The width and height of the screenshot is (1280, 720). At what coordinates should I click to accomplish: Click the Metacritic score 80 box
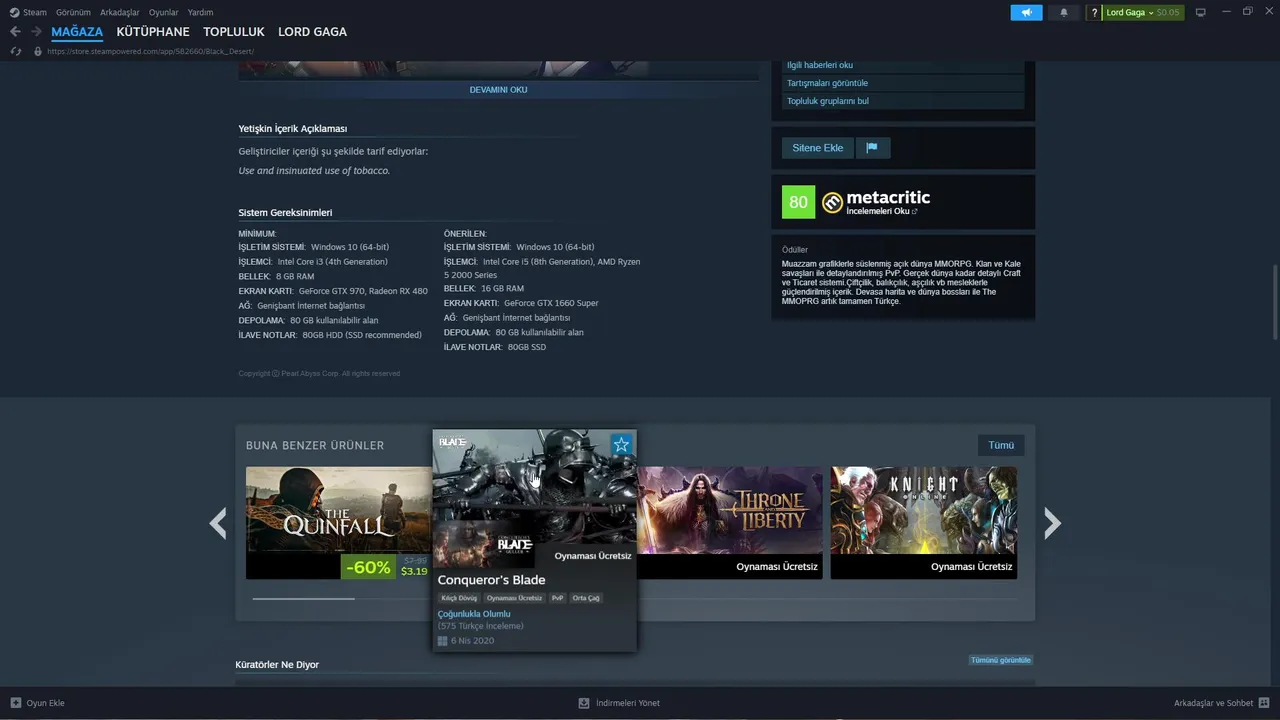pos(798,202)
